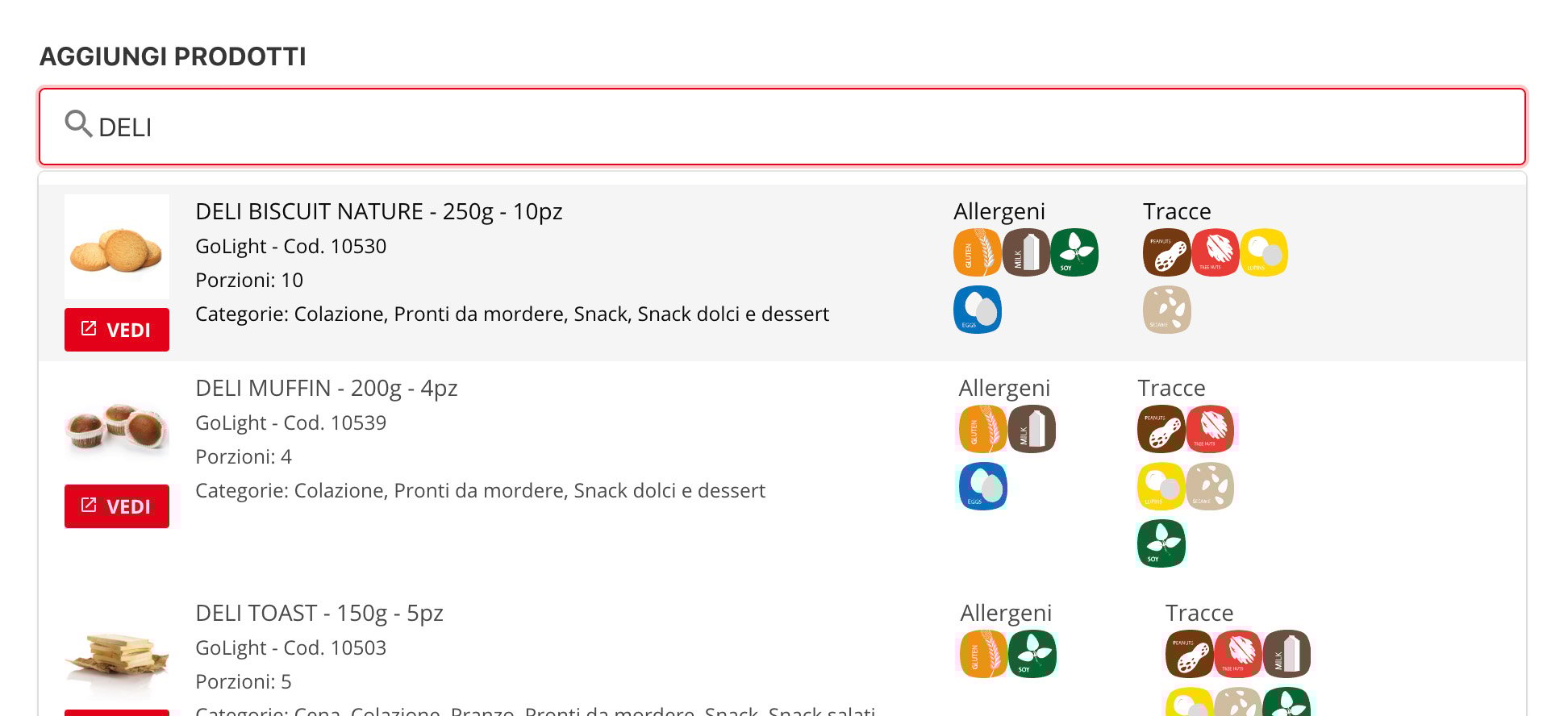Click Biscuit Nature's tree nuts trace icon
The width and height of the screenshot is (1568, 716).
tap(1216, 252)
